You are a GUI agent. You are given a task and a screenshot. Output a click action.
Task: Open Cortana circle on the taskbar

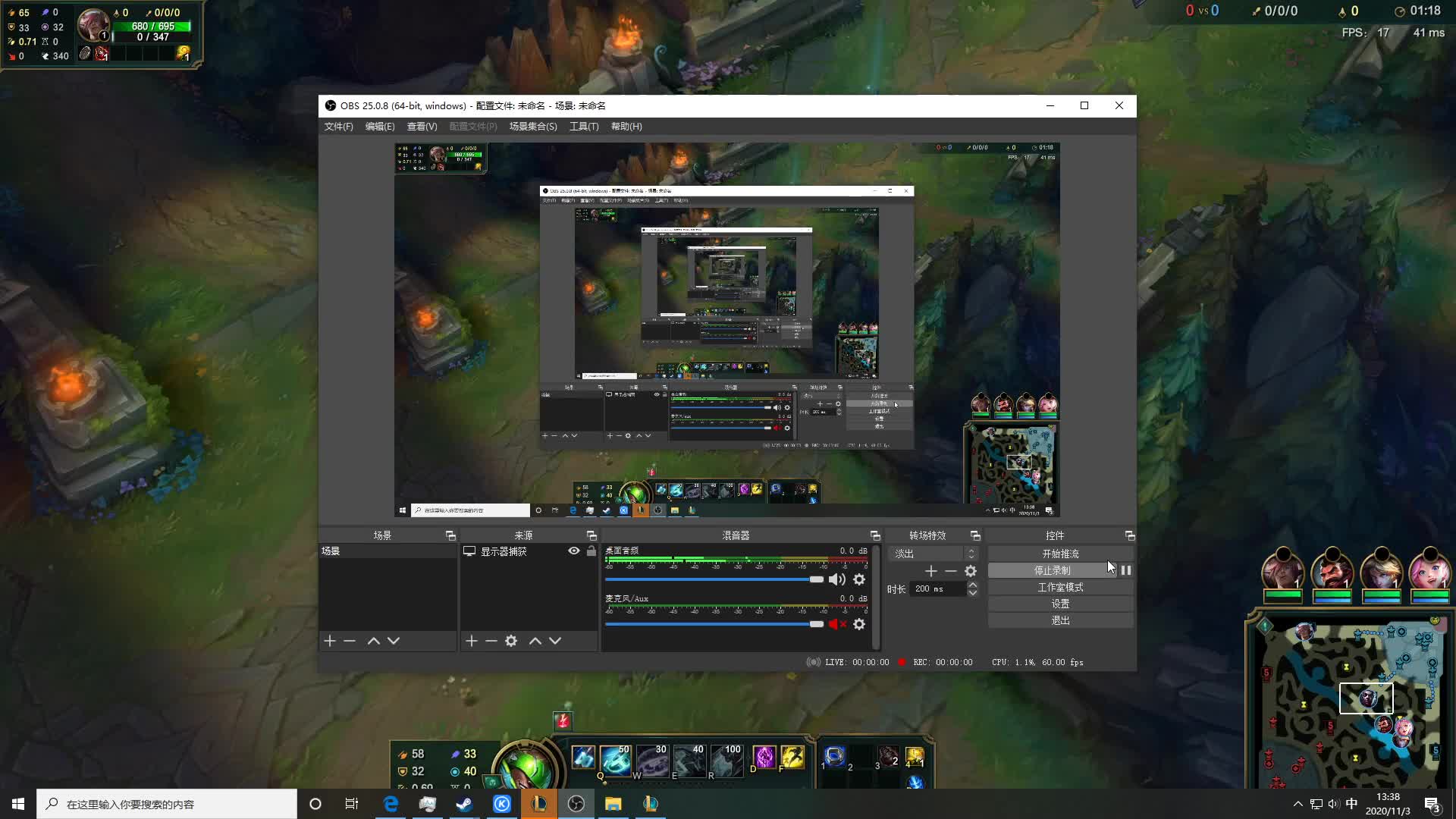tap(315, 804)
